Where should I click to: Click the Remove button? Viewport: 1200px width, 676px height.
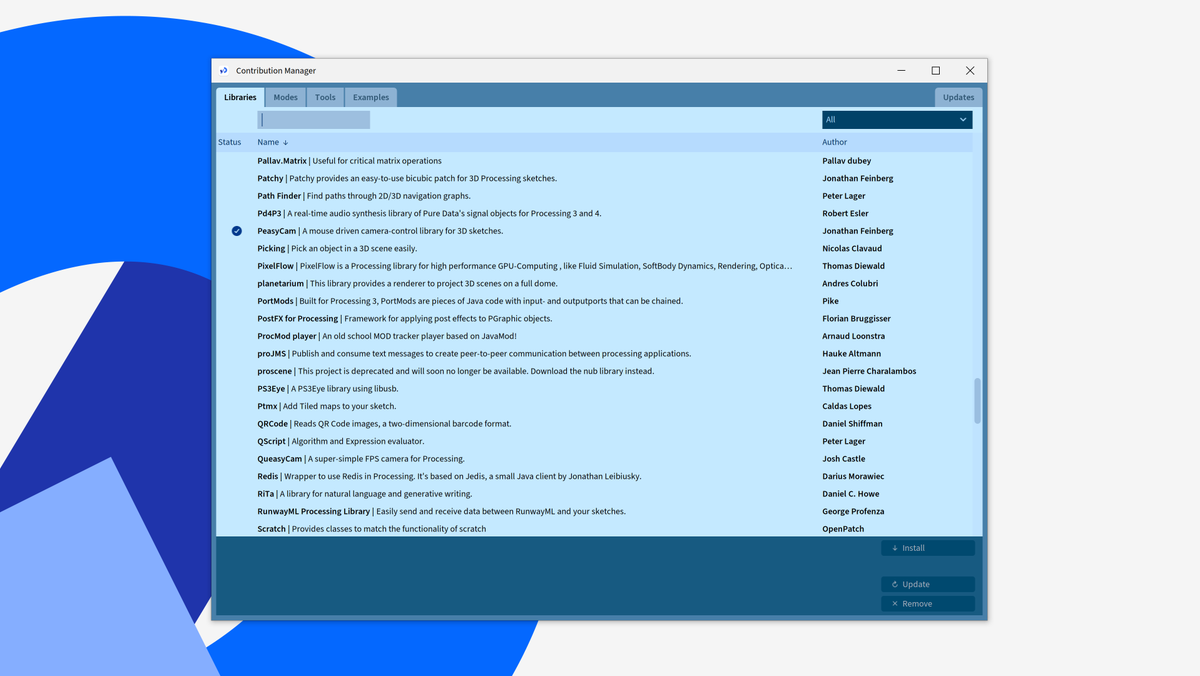coord(928,604)
